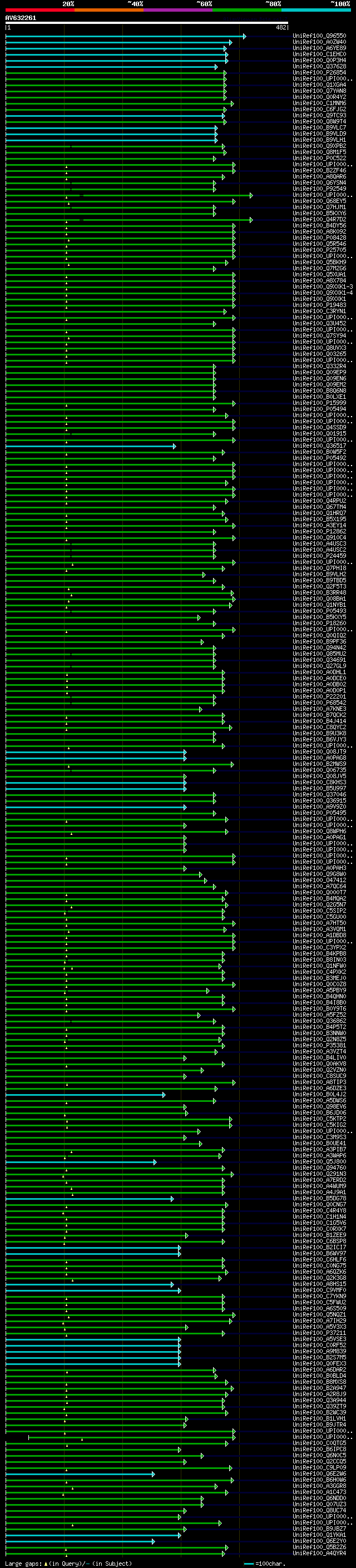Open the UniRef100_C5KTP2 entry
356x1568 pixels.
pyautogui.click(x=319, y=1119)
